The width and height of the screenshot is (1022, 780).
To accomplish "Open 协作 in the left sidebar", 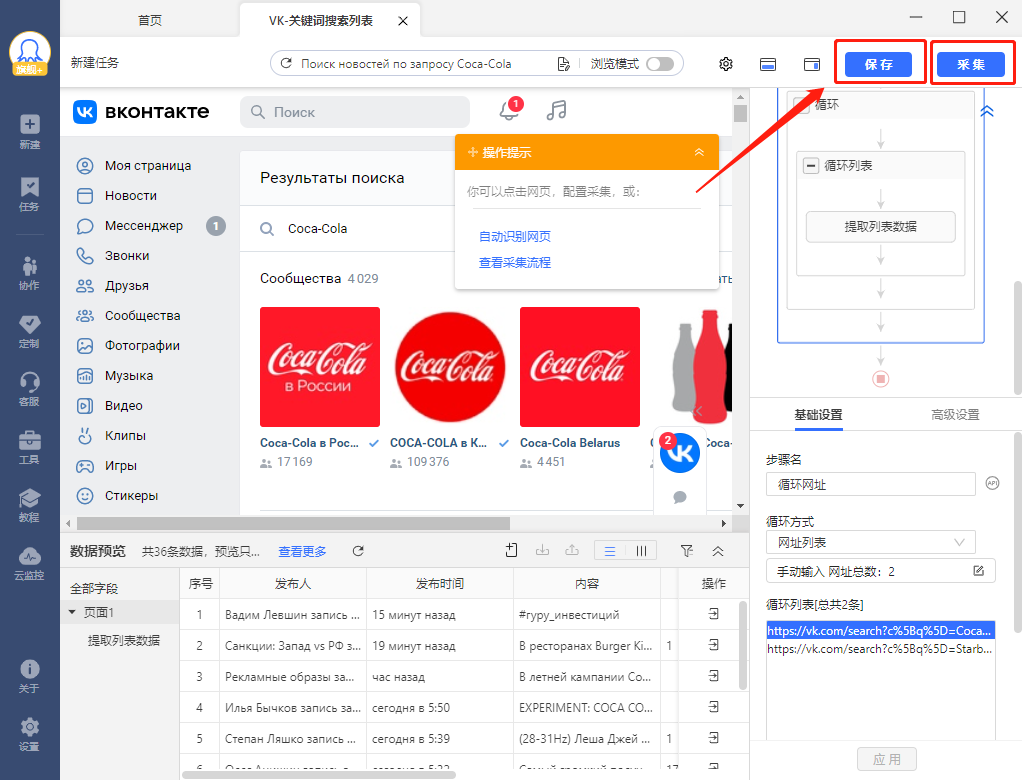I will [x=29, y=273].
